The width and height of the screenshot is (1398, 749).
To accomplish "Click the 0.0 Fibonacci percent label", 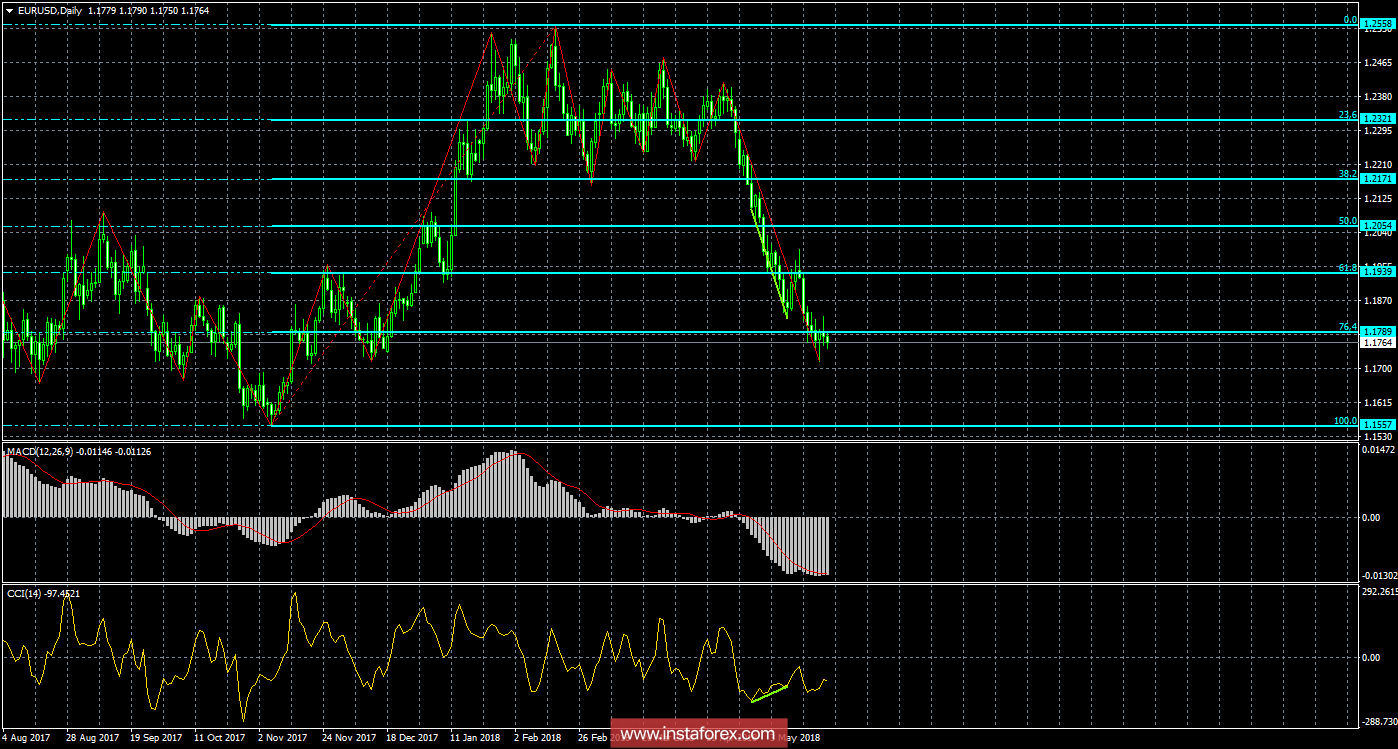I will (x=1349, y=20).
